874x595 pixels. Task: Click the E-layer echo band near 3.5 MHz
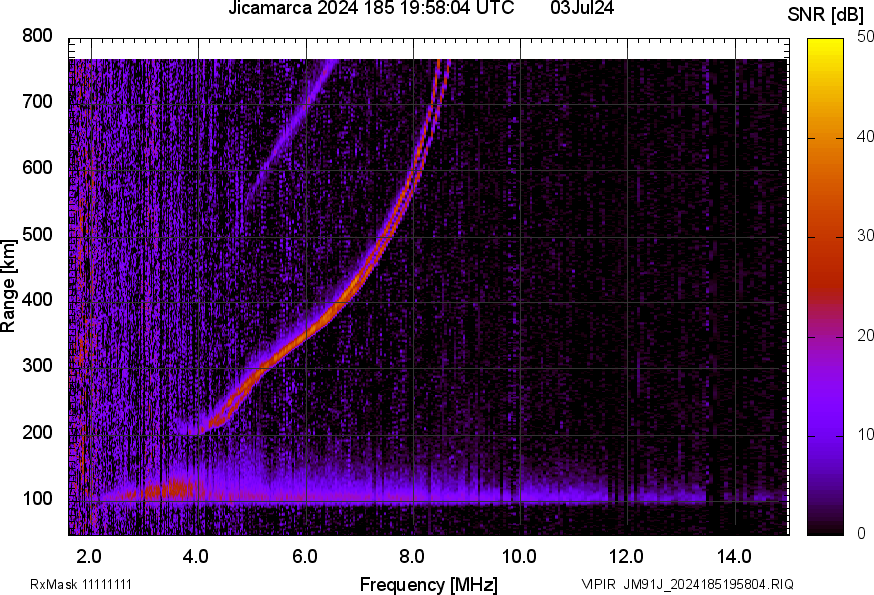click(174, 489)
